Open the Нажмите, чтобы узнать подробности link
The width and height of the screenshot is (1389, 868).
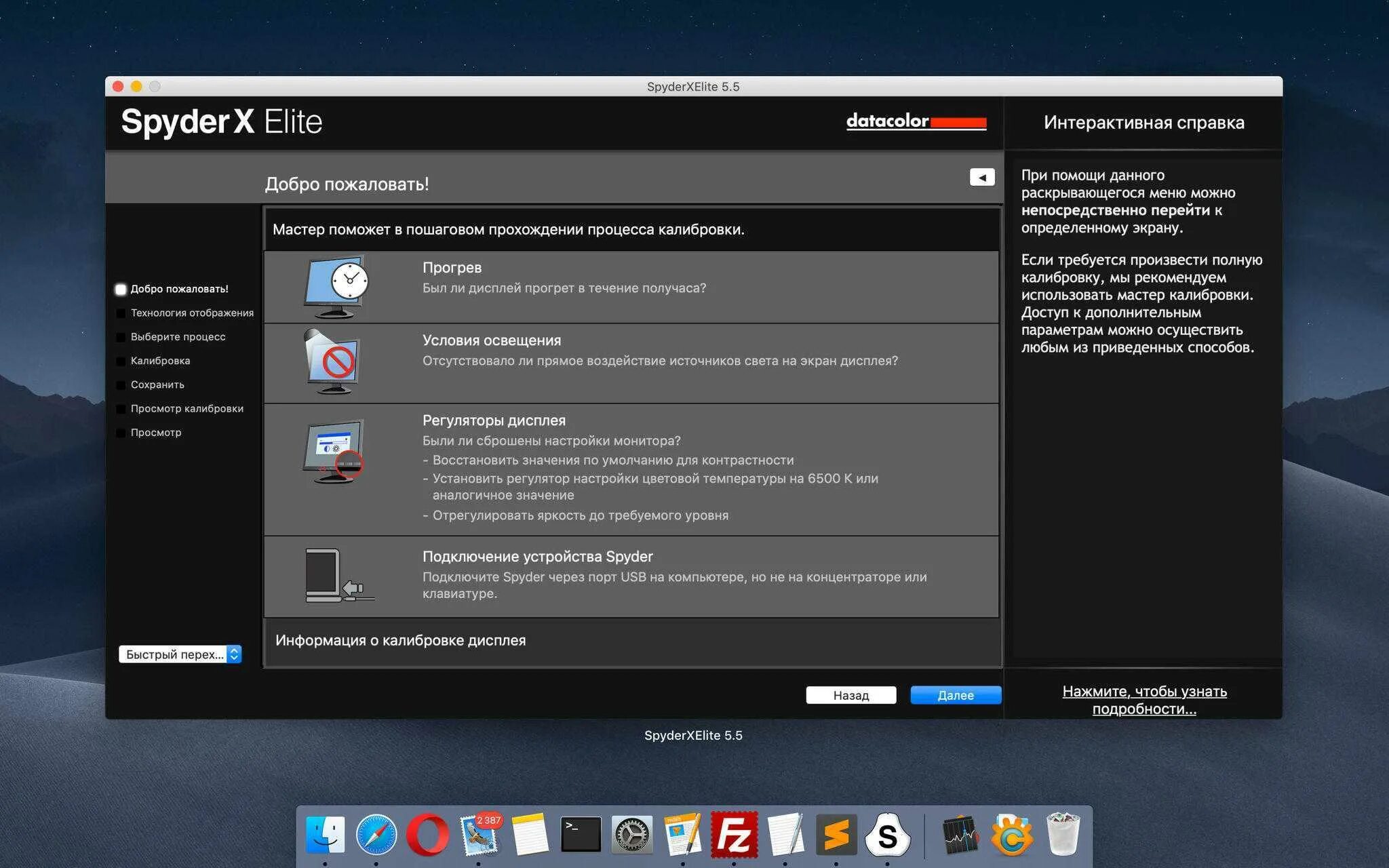click(1144, 700)
